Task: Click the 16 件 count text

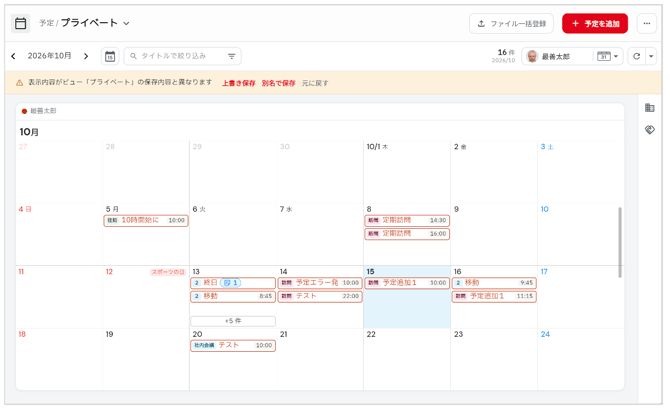Action: point(506,52)
